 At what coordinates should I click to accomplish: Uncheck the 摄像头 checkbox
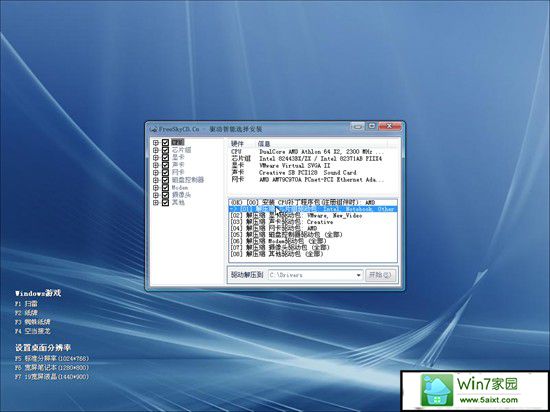point(166,195)
